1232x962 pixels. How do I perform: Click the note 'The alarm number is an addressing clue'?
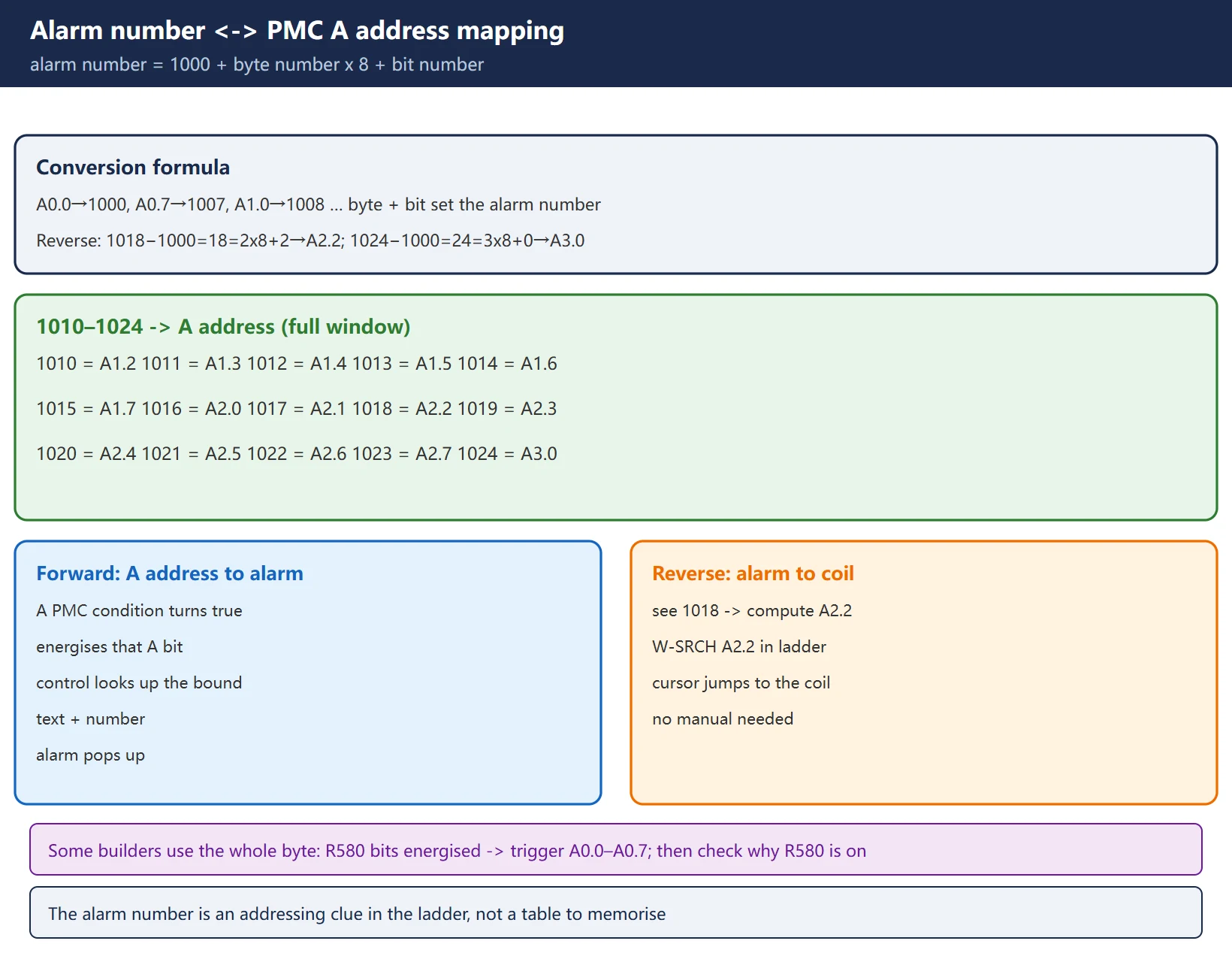coord(616,913)
